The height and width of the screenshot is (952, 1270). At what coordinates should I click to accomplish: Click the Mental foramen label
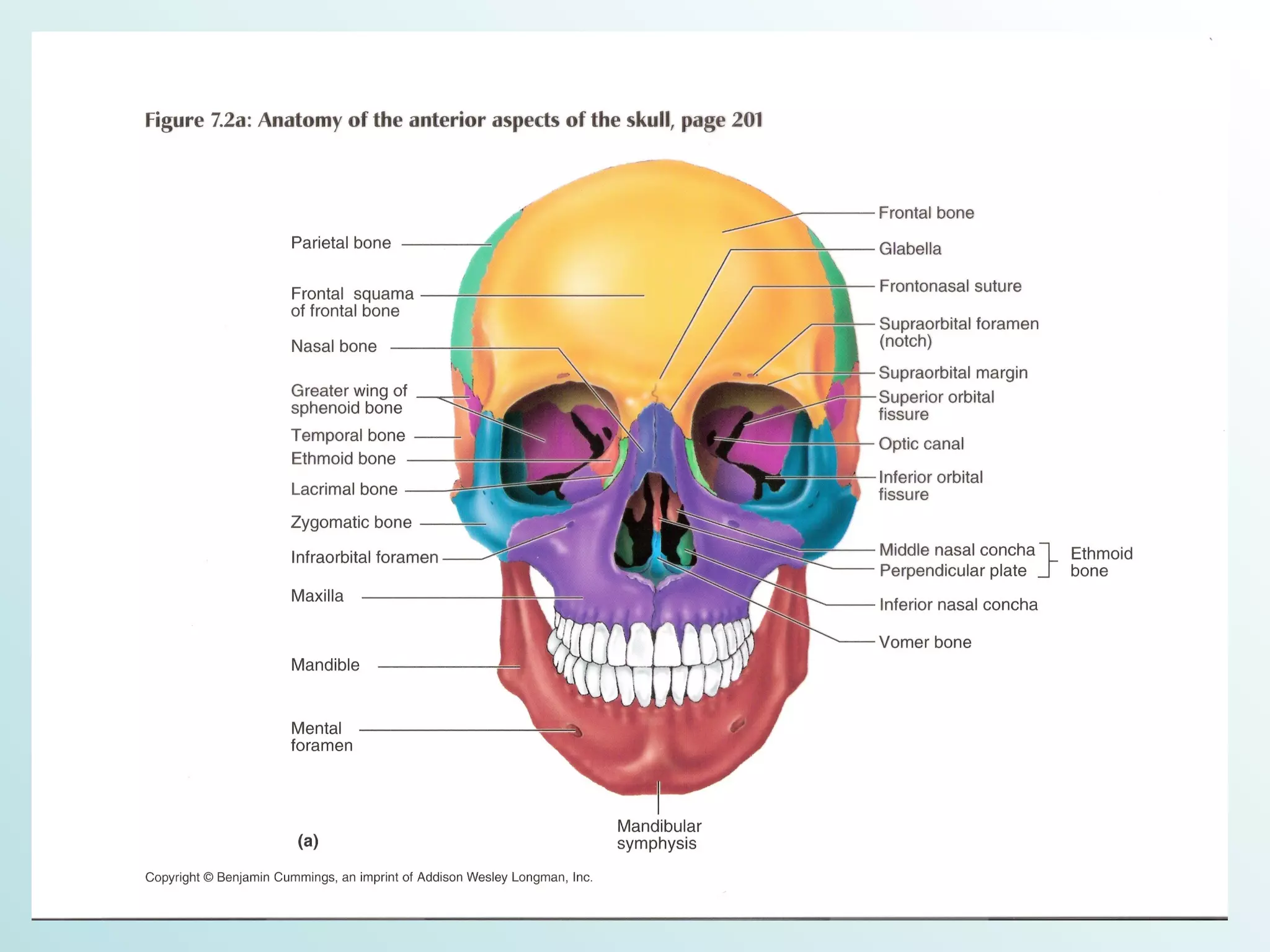pyautogui.click(x=321, y=736)
